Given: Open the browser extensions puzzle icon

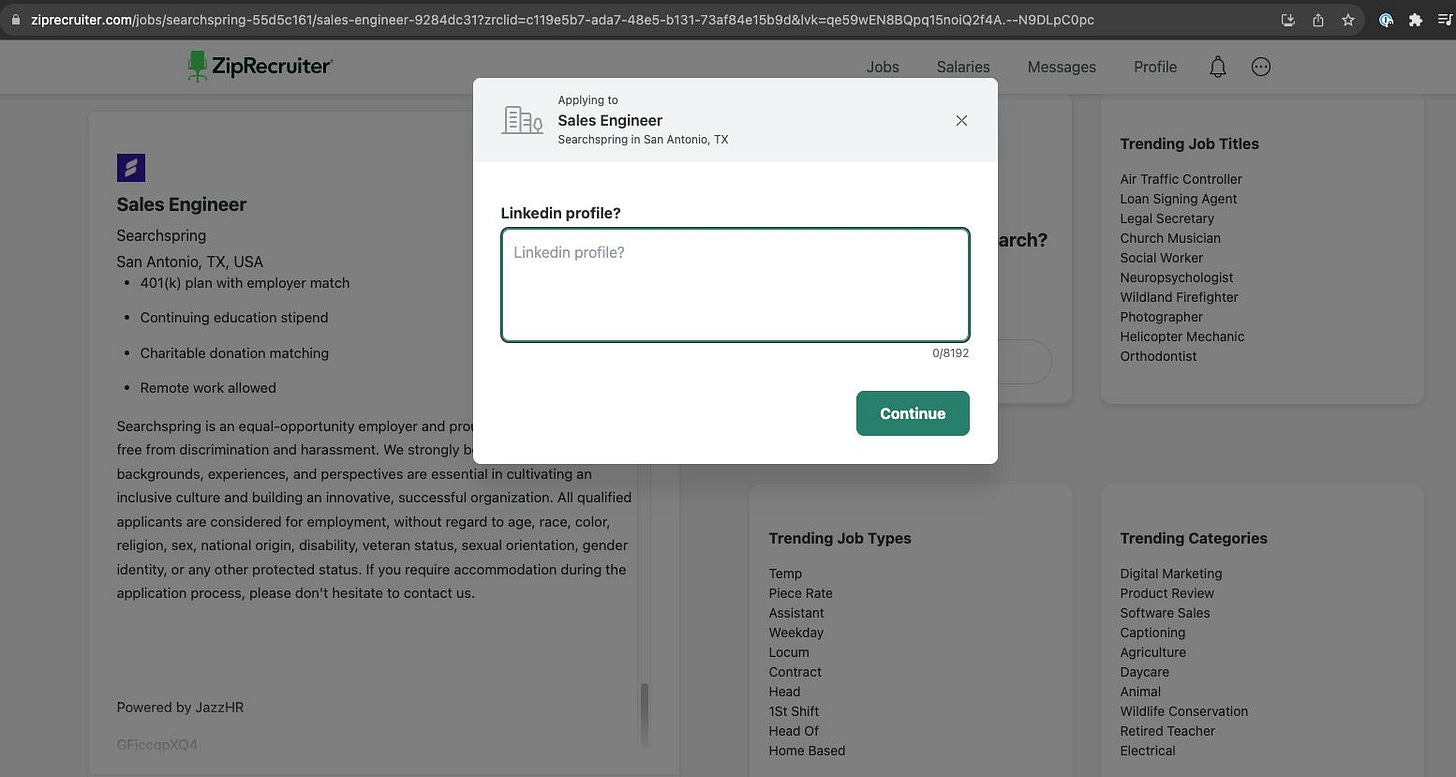Looking at the screenshot, I should 1415,20.
